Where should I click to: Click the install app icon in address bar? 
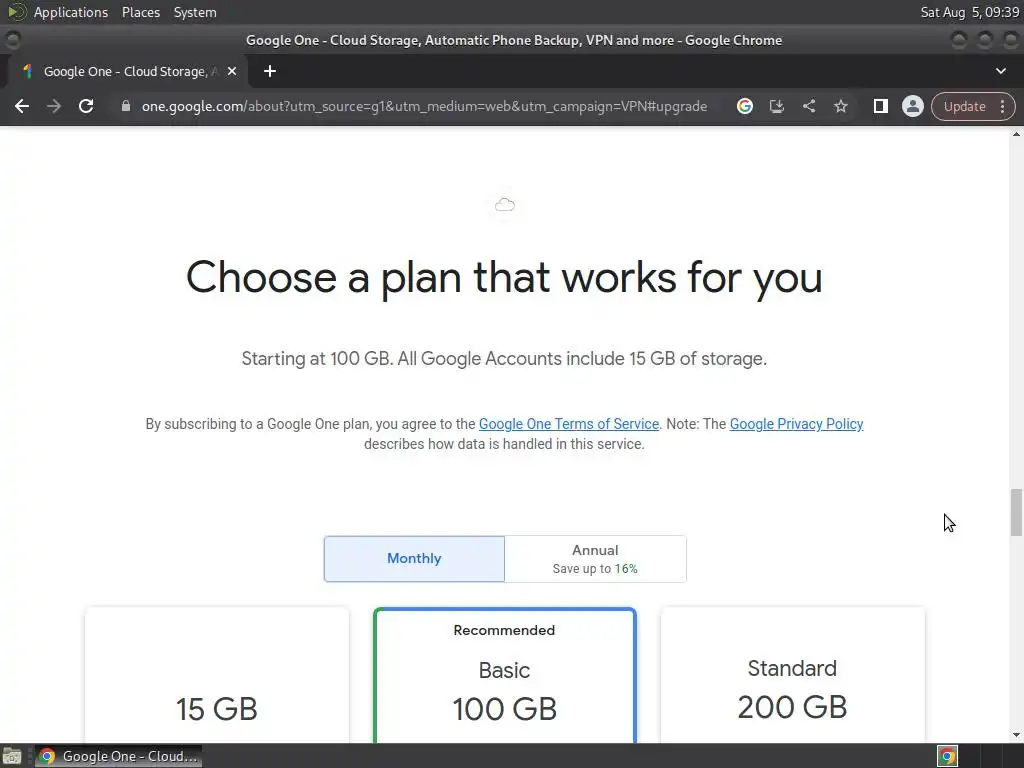[x=776, y=106]
